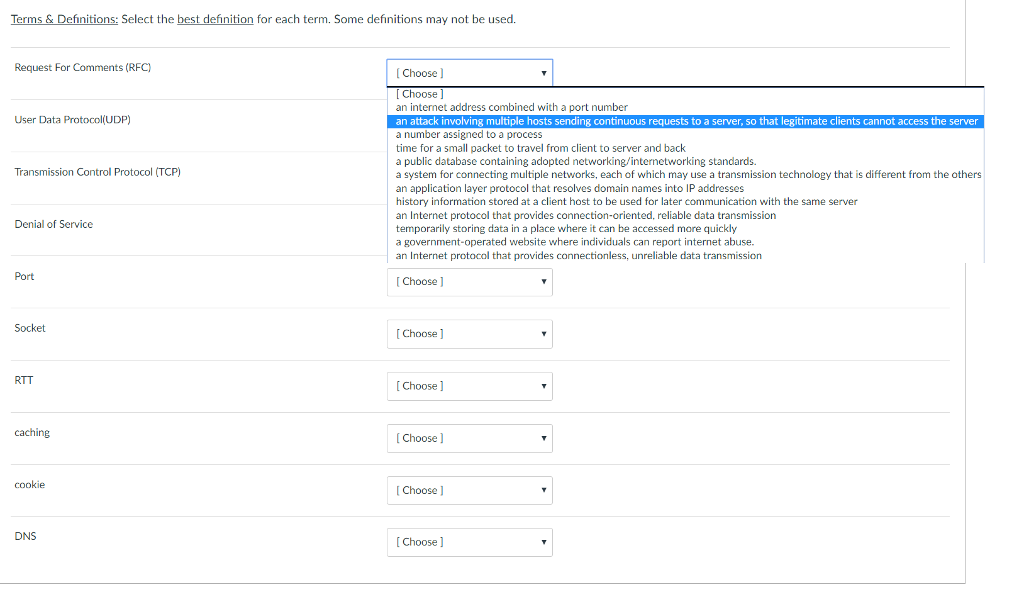Open the caching definition dropdown
Image resolution: width=1024 pixels, height=599 pixels.
470,438
